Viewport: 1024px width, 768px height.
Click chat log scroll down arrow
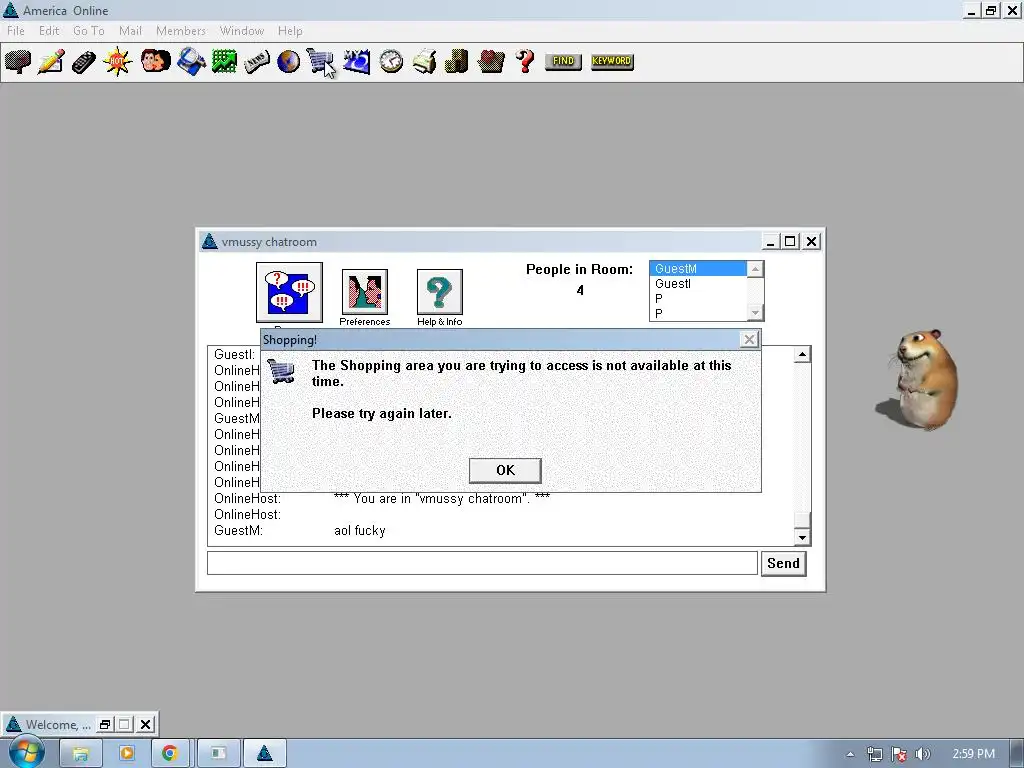pyautogui.click(x=802, y=537)
